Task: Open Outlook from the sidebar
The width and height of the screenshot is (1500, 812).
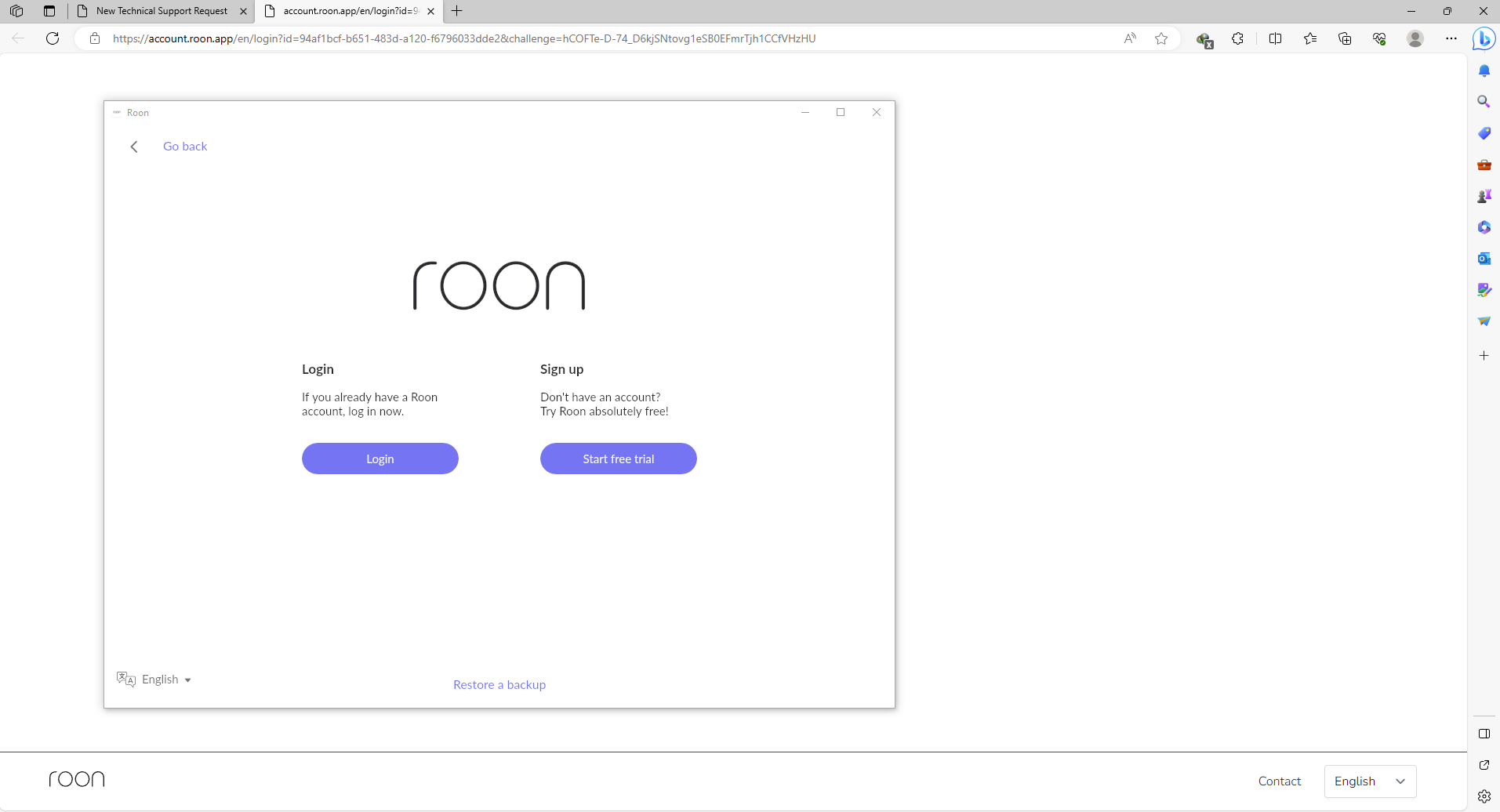Action: pyautogui.click(x=1484, y=258)
